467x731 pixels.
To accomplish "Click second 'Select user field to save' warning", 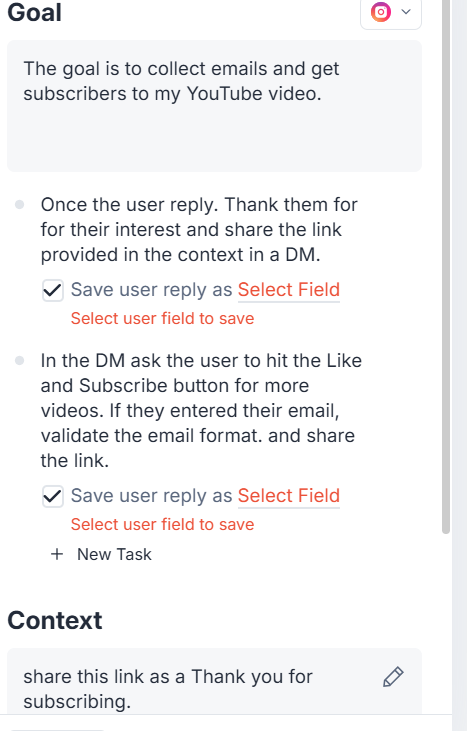I will pyautogui.click(x=162, y=524).
